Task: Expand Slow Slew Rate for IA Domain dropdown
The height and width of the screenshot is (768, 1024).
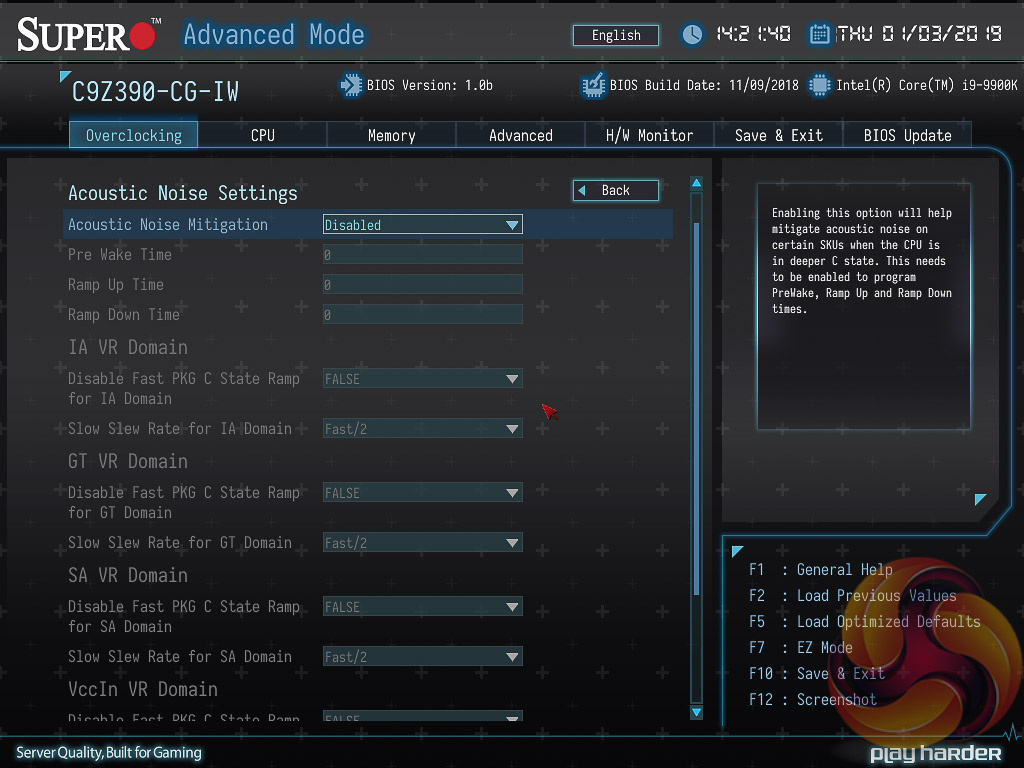Action: [x=422, y=429]
